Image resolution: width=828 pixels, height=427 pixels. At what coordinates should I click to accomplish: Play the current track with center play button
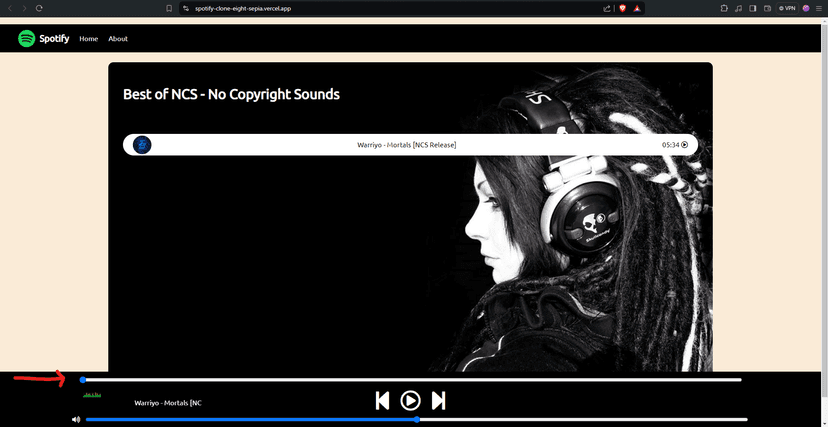pyautogui.click(x=410, y=401)
